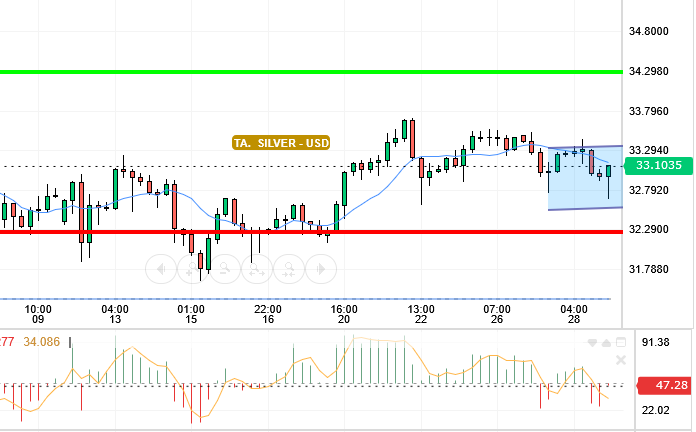Maximize the indicator panel
This screenshot has height=432, width=696.
[x=621, y=342]
